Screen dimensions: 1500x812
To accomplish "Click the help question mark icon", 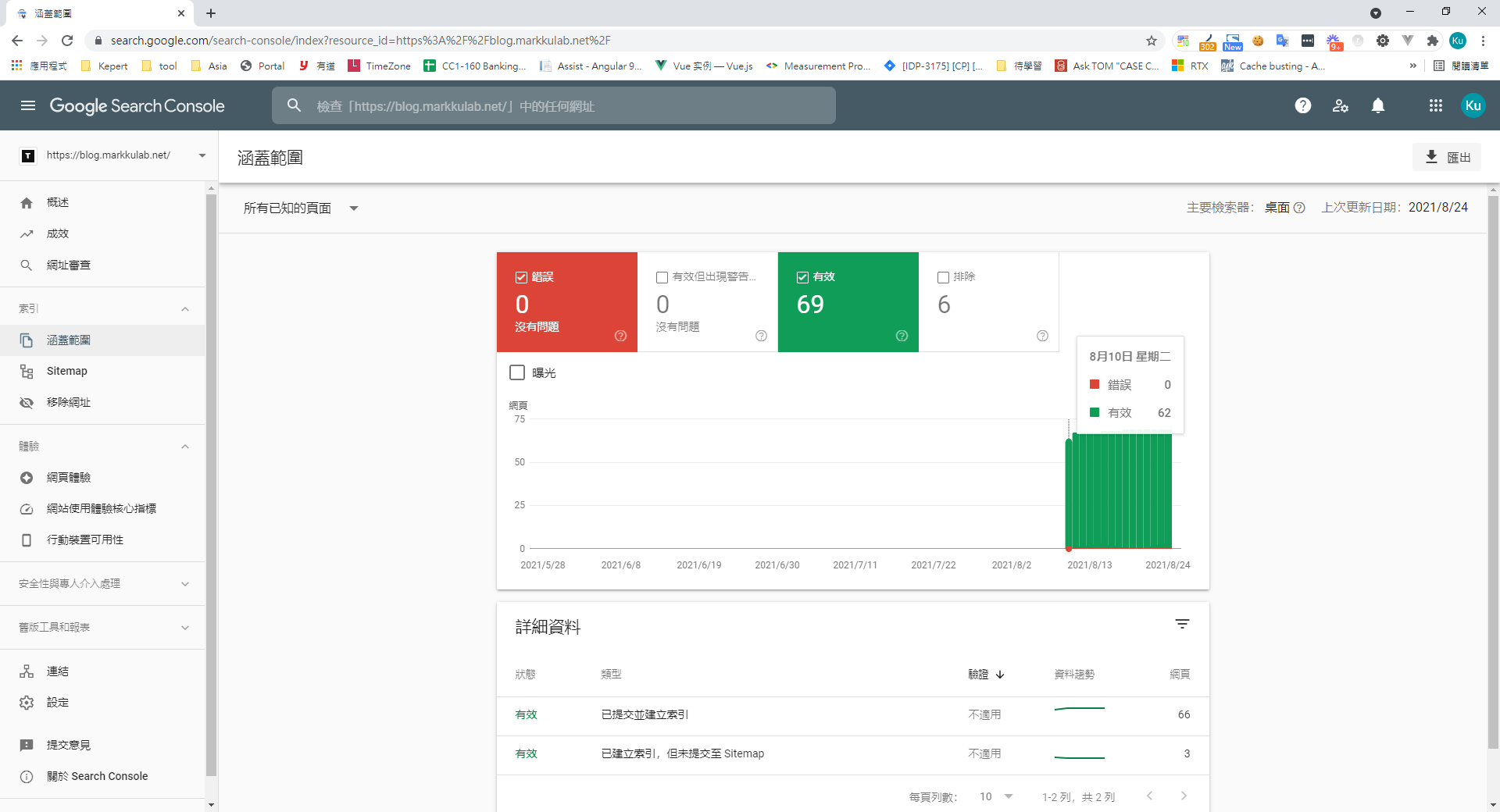I will [1302, 105].
